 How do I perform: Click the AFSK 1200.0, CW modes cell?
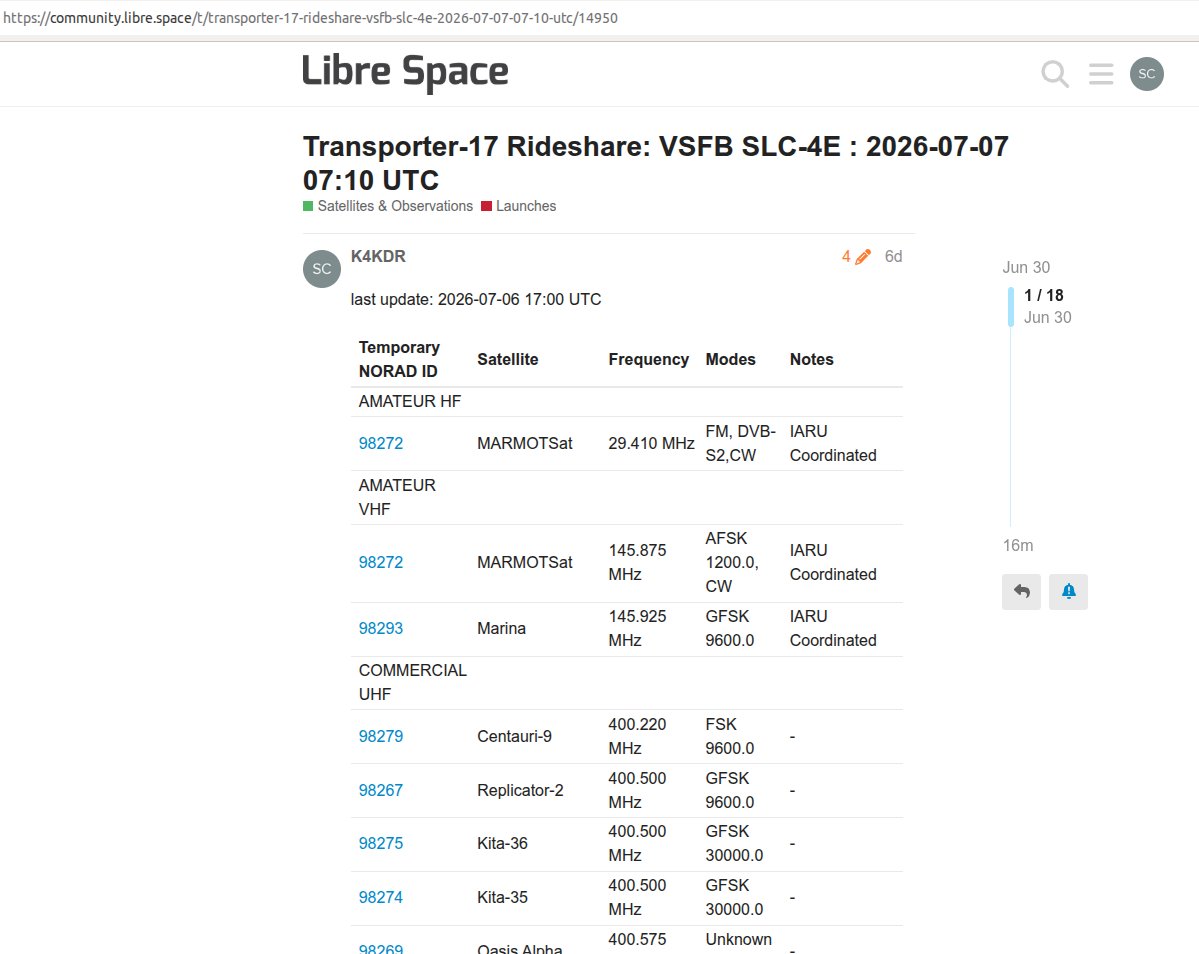click(732, 563)
